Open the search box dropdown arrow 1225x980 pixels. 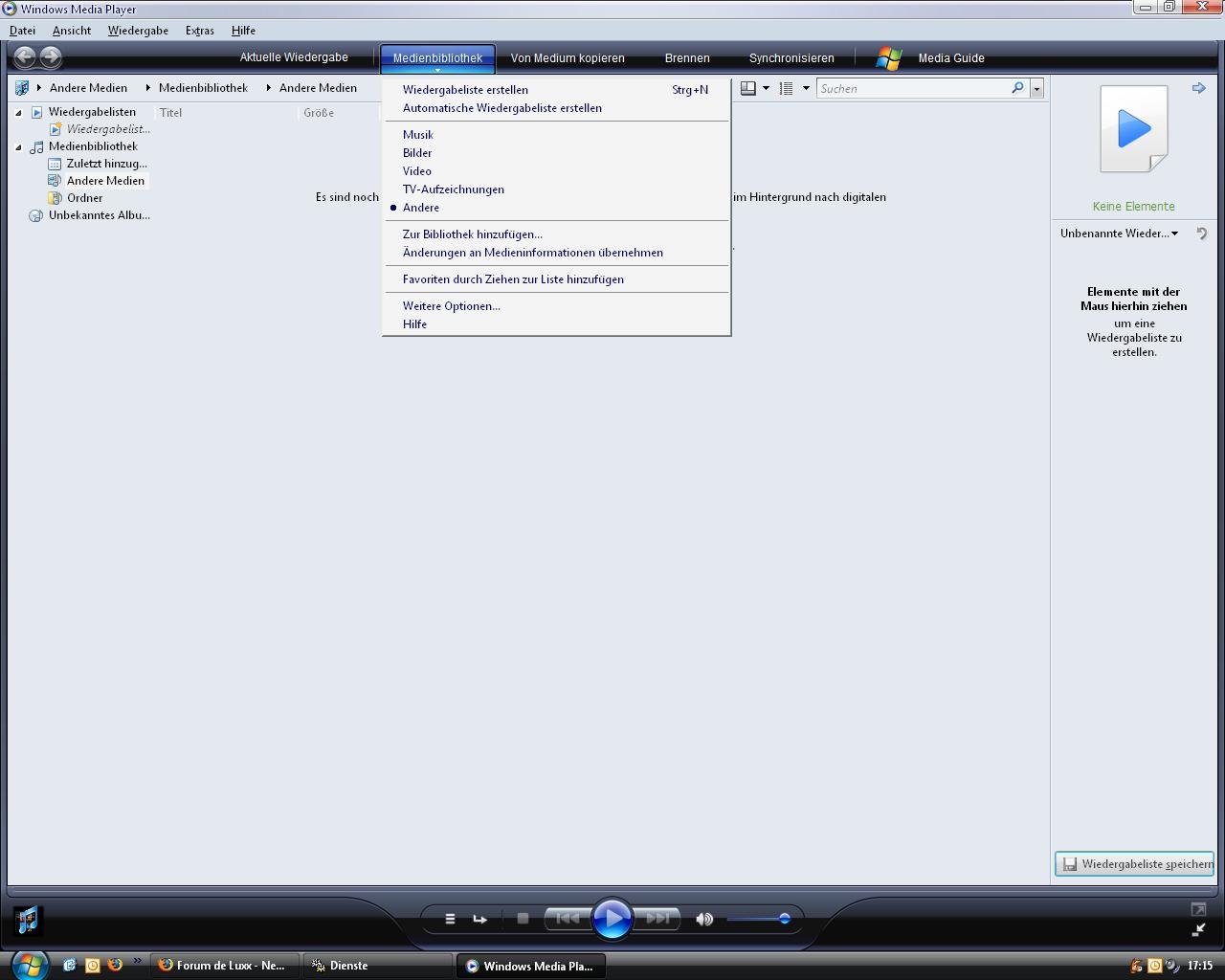[x=1036, y=88]
